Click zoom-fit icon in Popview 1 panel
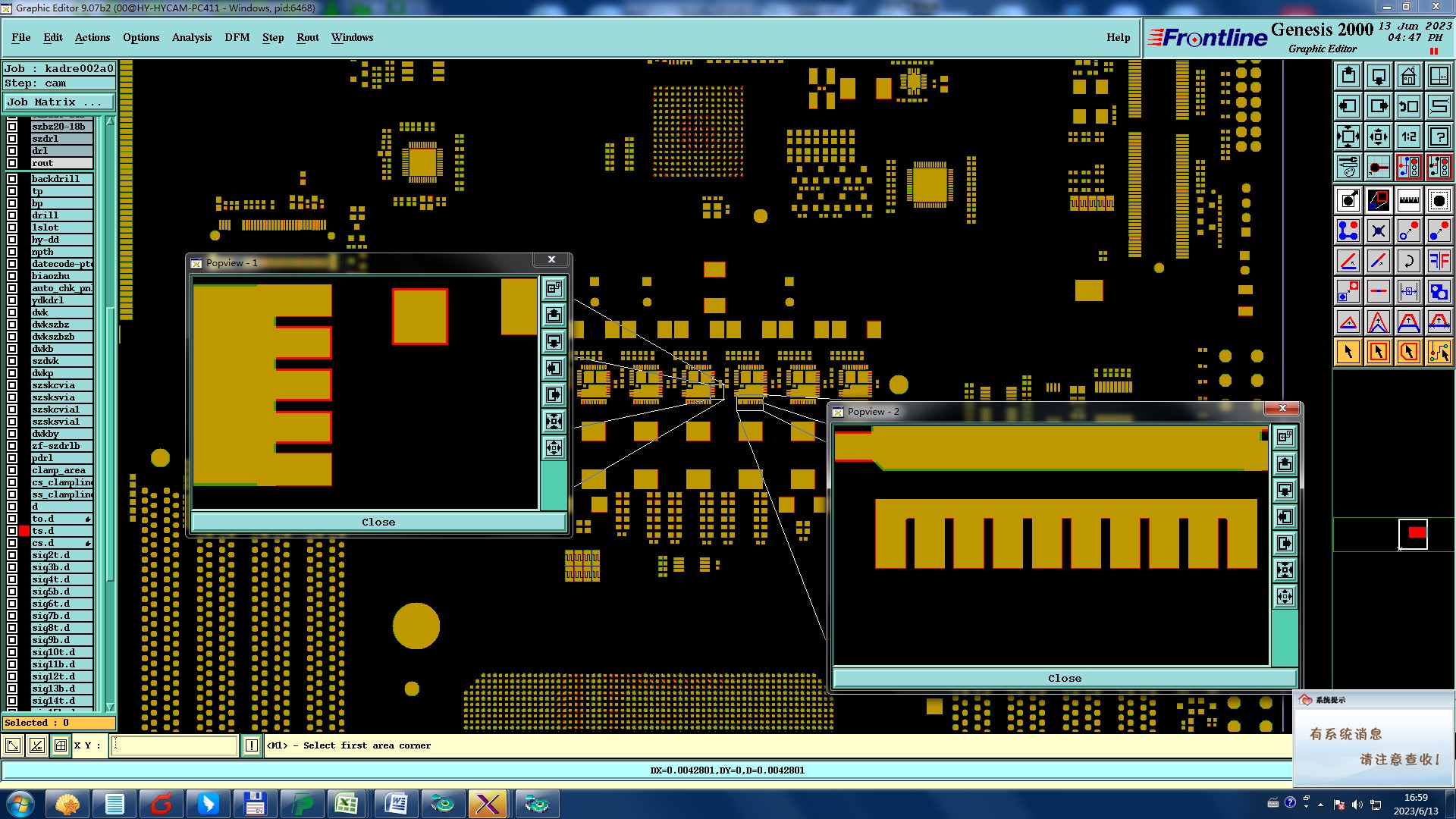This screenshot has height=819, width=1456. pyautogui.click(x=554, y=422)
